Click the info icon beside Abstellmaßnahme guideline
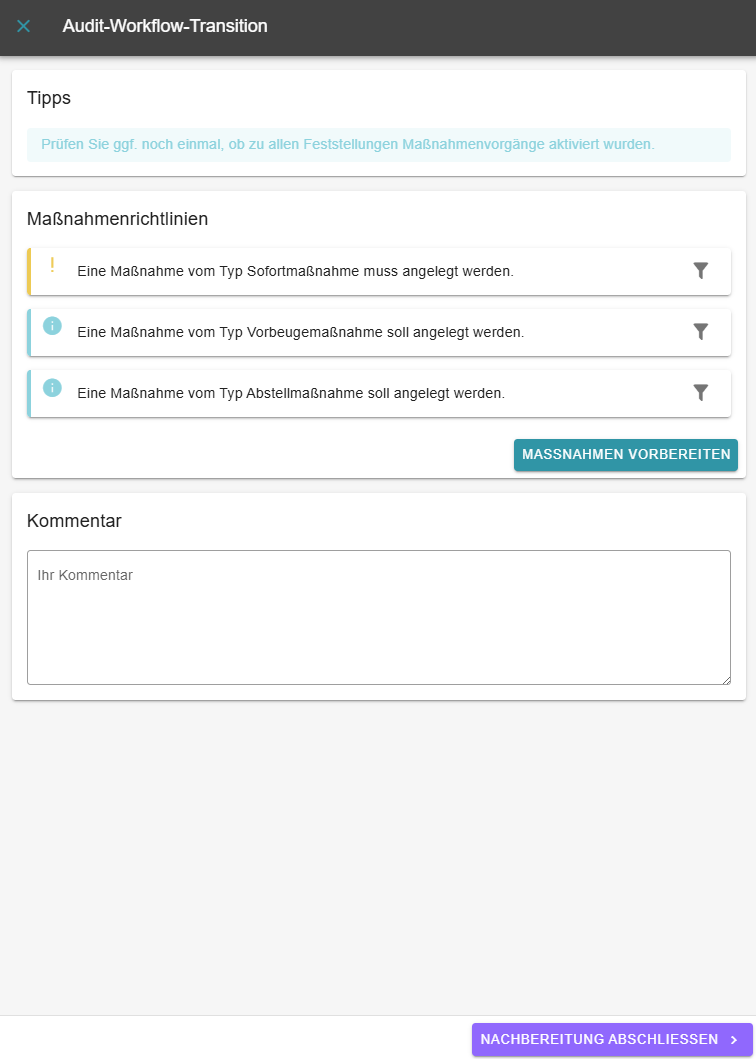Screen dimensions: 756x1059 52,387
